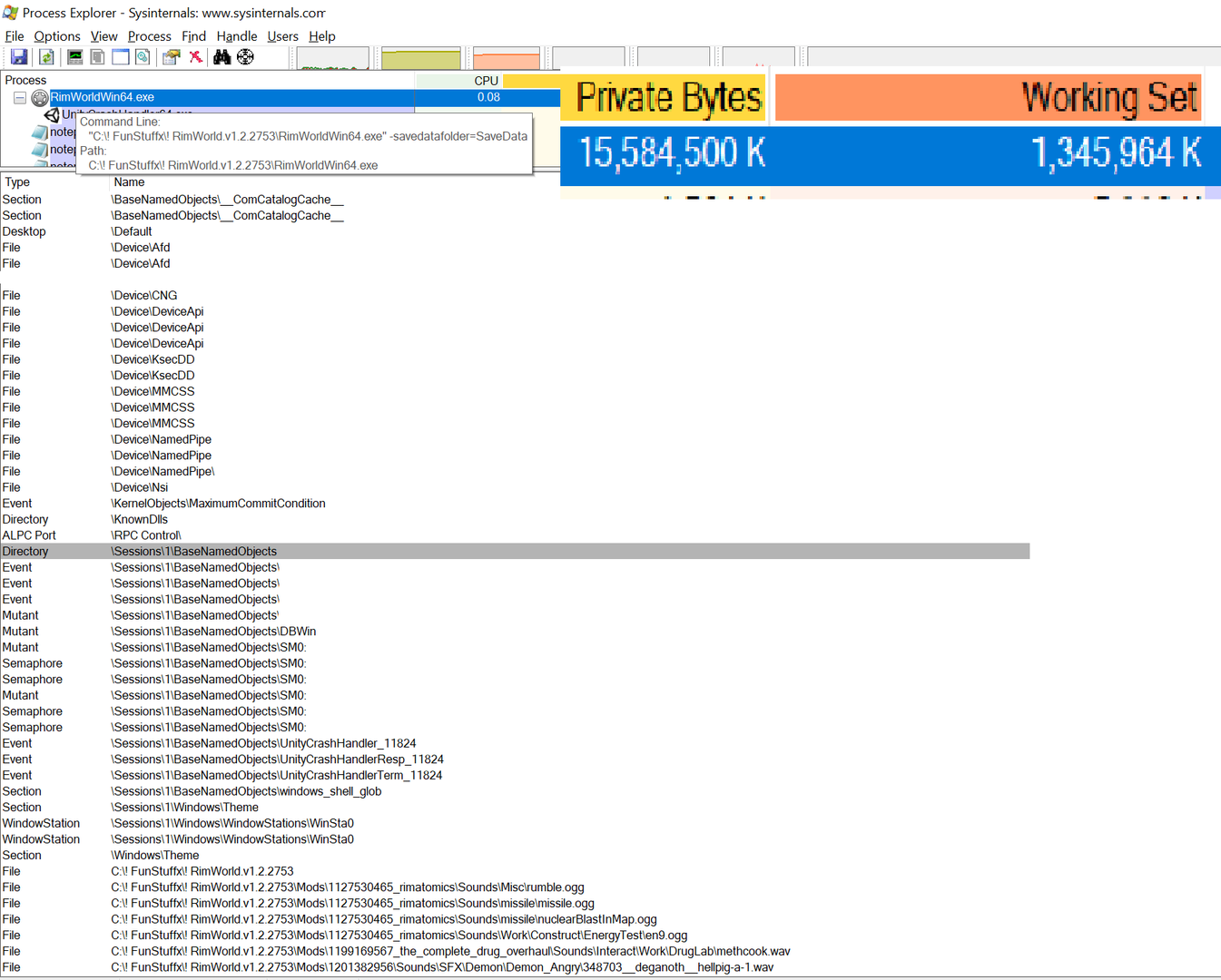Select the \Device\CNG file handle

(x=515, y=296)
